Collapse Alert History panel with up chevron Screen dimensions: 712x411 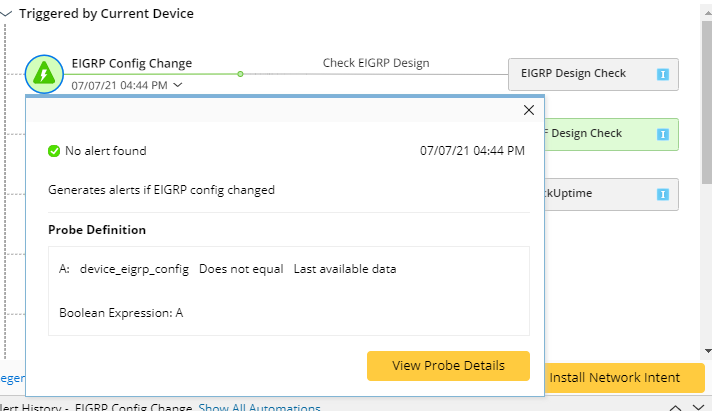point(676,408)
